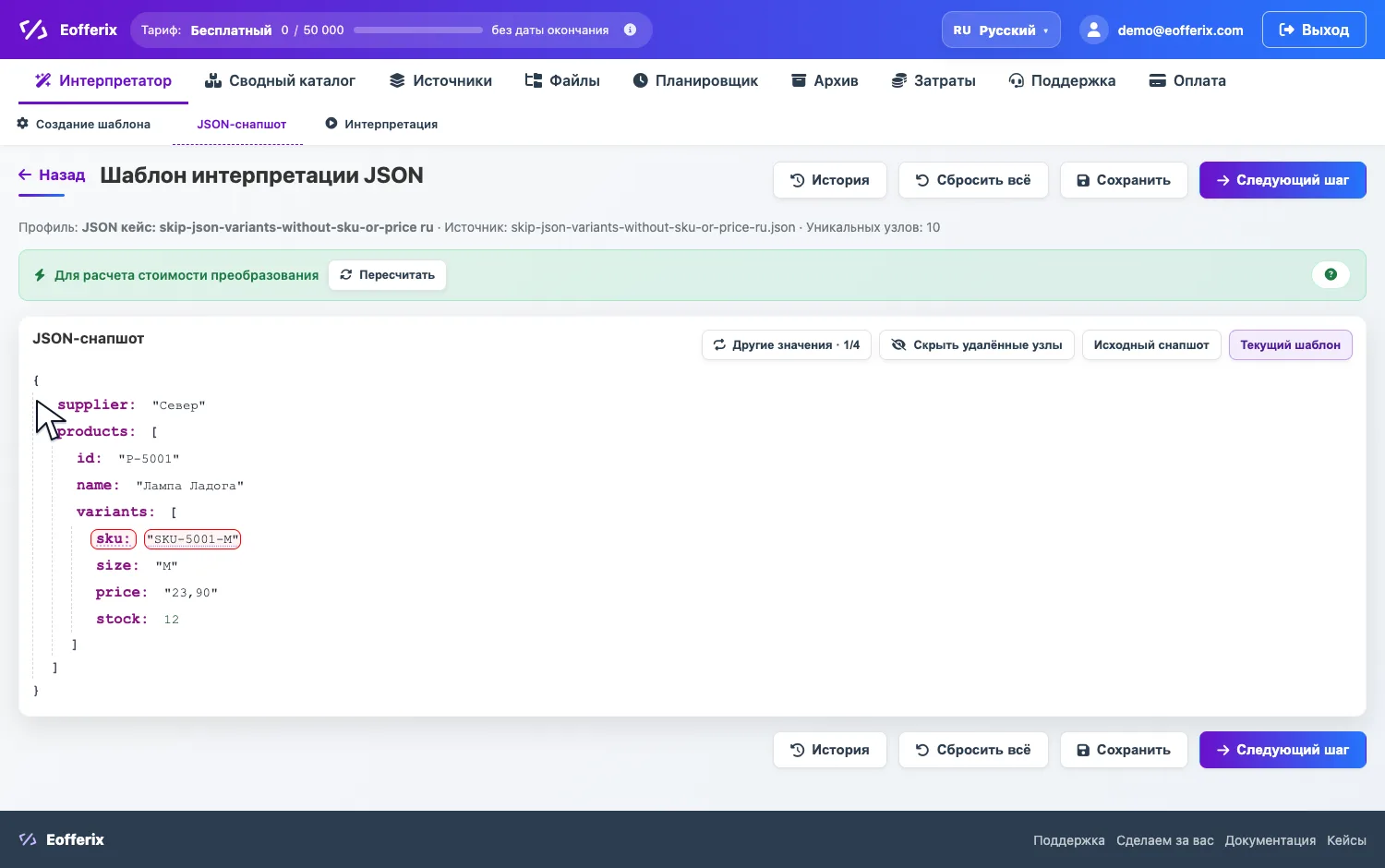Switch to Исходный снапшот view

tap(1151, 345)
